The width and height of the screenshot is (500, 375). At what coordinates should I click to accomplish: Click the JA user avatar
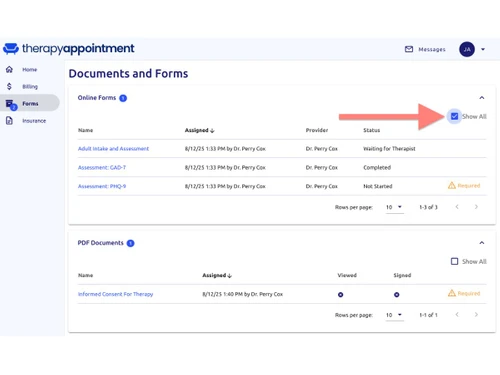[467, 49]
